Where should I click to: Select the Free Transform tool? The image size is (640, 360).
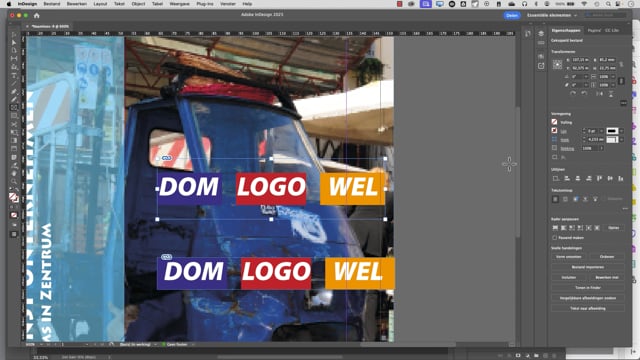click(14, 132)
